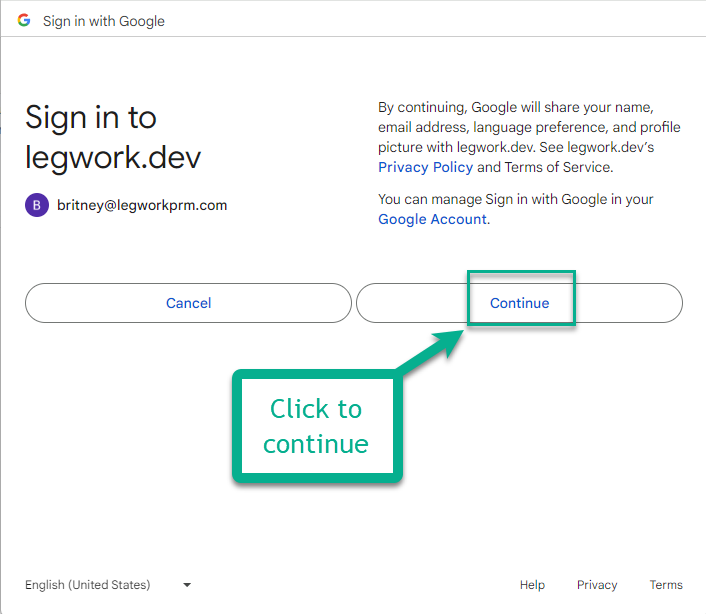Click the purple 'B' account avatar
The image size is (706, 614).
click(37, 205)
